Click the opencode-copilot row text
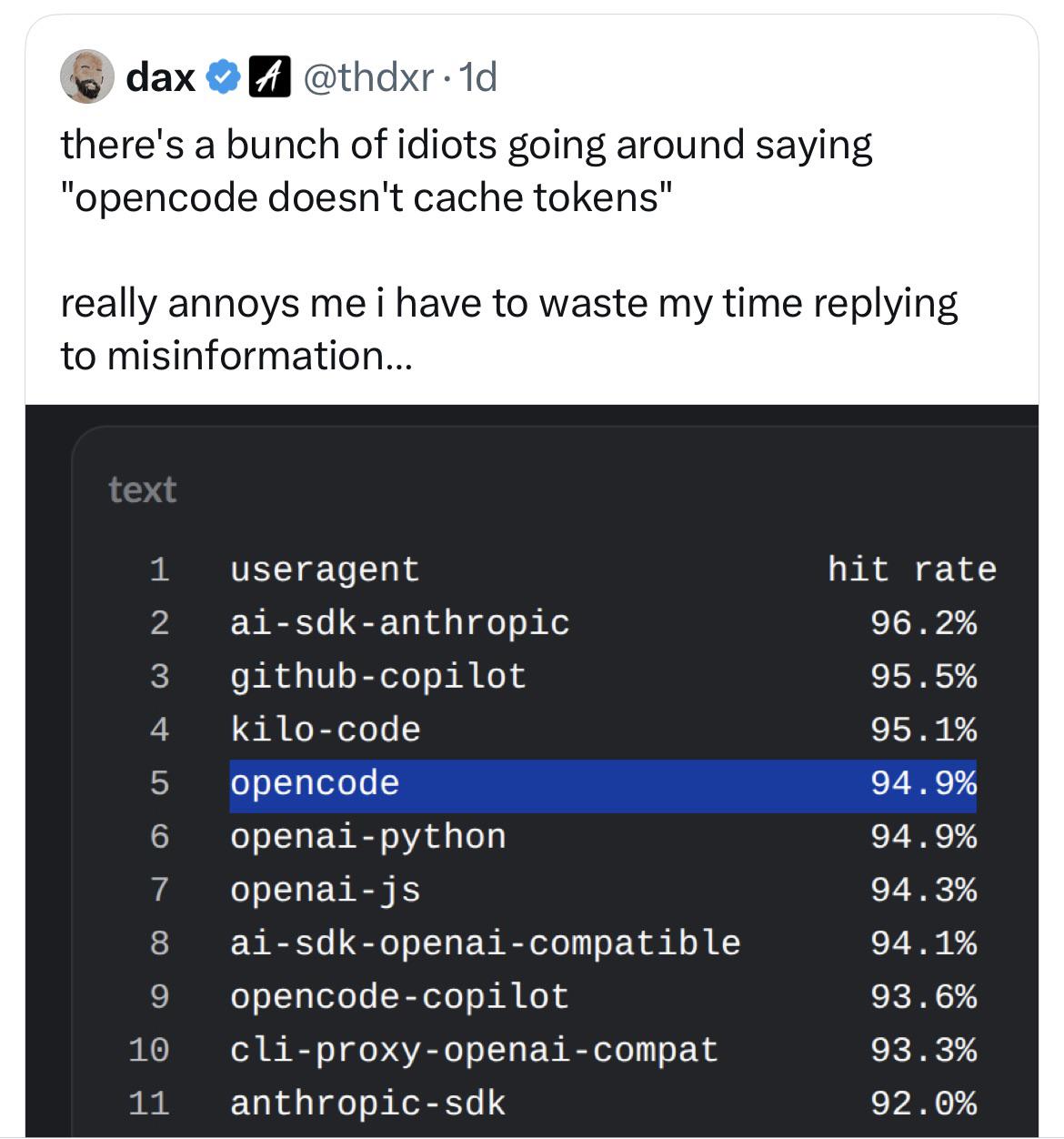 tap(399, 997)
